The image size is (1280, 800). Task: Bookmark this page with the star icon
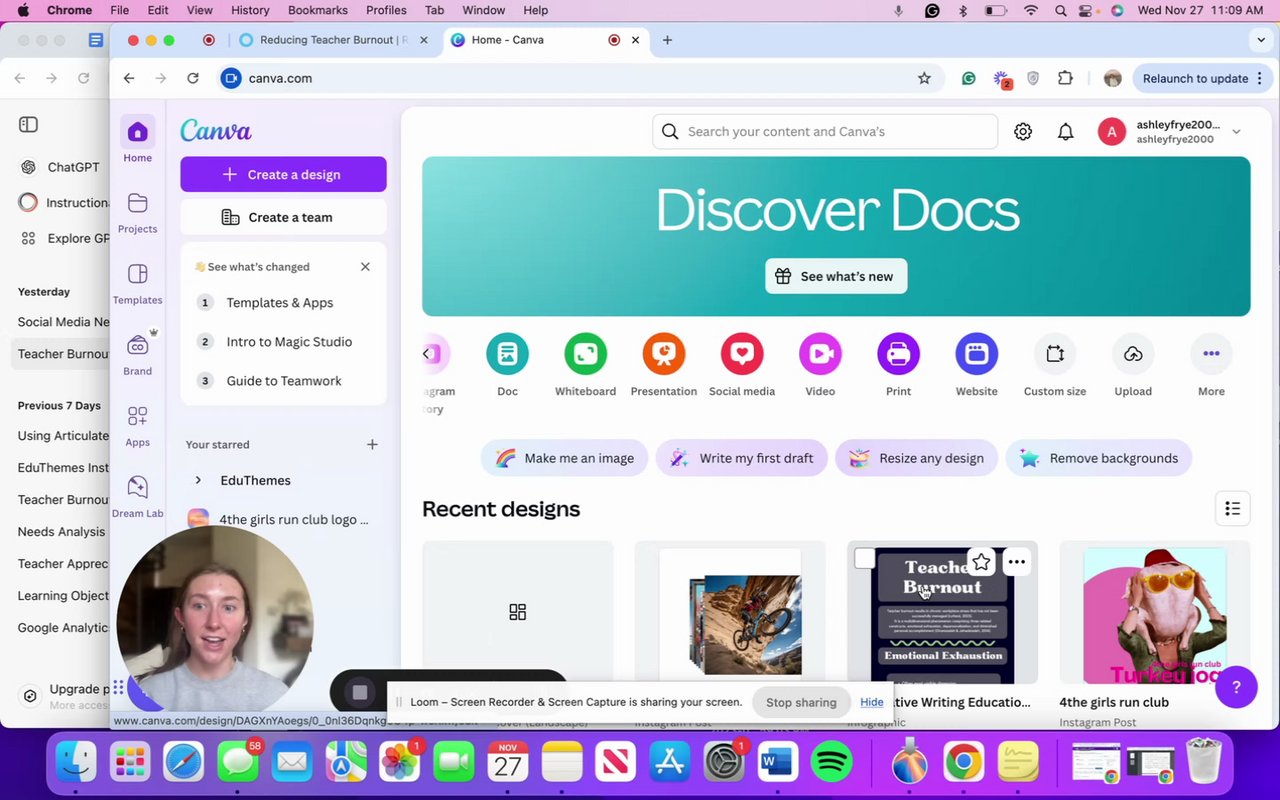(x=924, y=78)
